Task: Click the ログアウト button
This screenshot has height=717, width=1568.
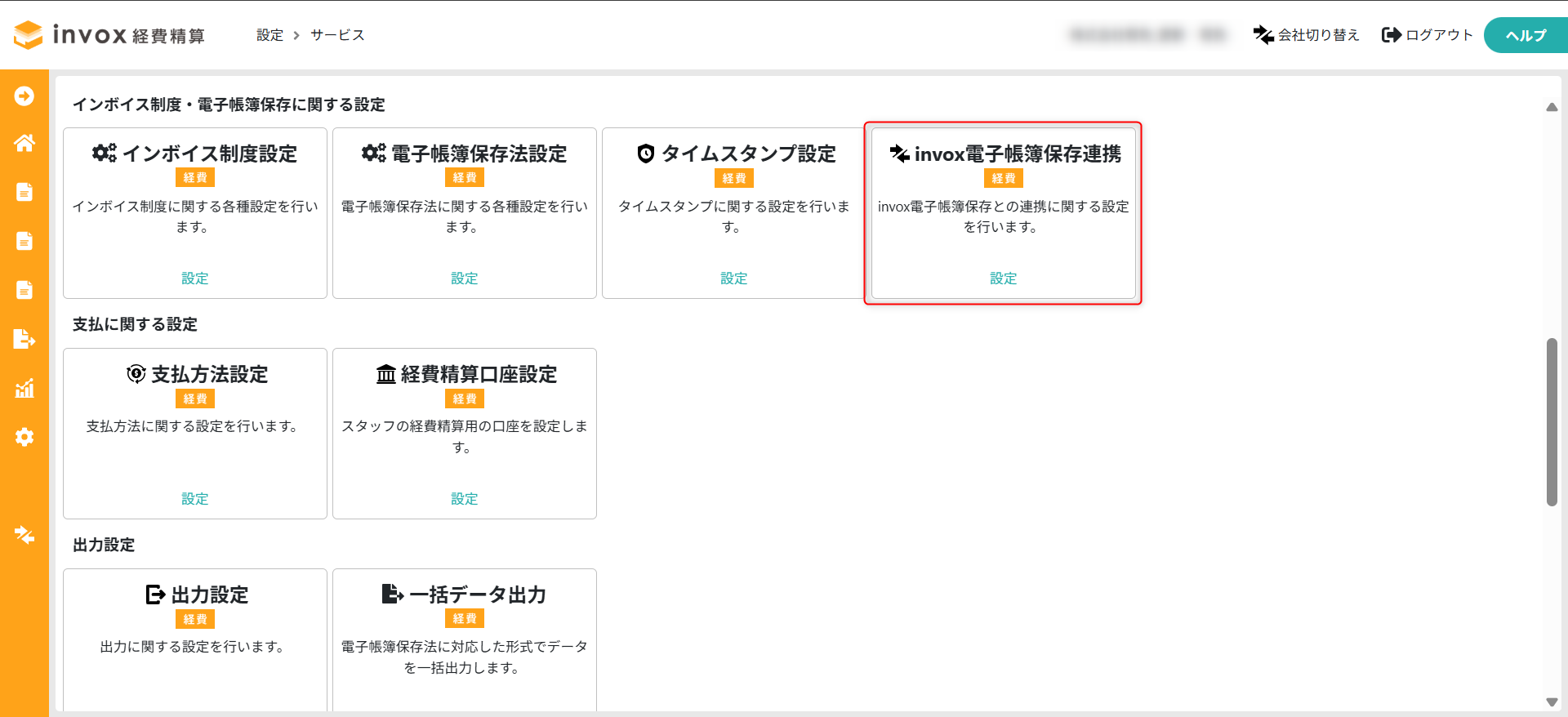Action: pyautogui.click(x=1427, y=35)
